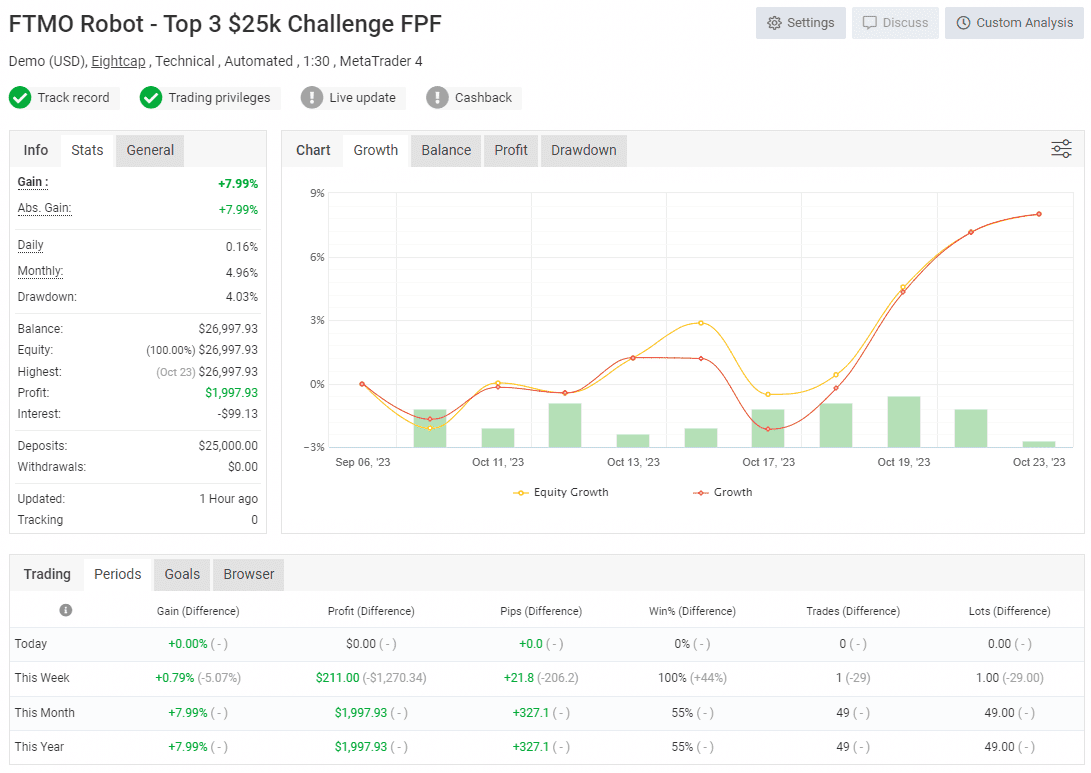Open the Drawdown chart tab

pyautogui.click(x=583, y=150)
